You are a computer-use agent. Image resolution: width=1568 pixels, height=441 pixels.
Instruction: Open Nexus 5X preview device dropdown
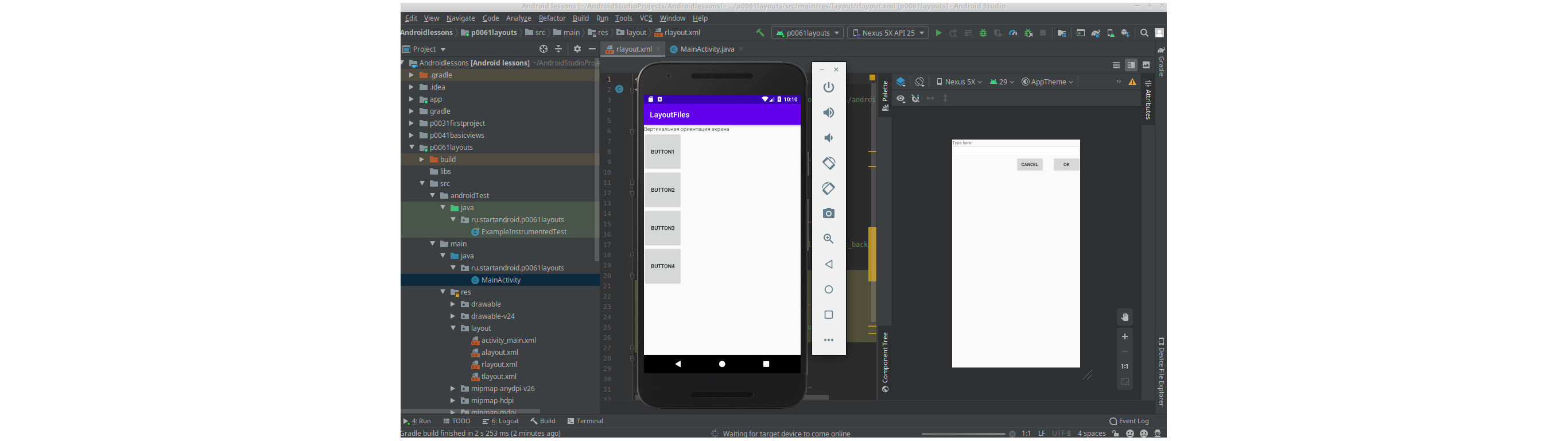tap(959, 82)
